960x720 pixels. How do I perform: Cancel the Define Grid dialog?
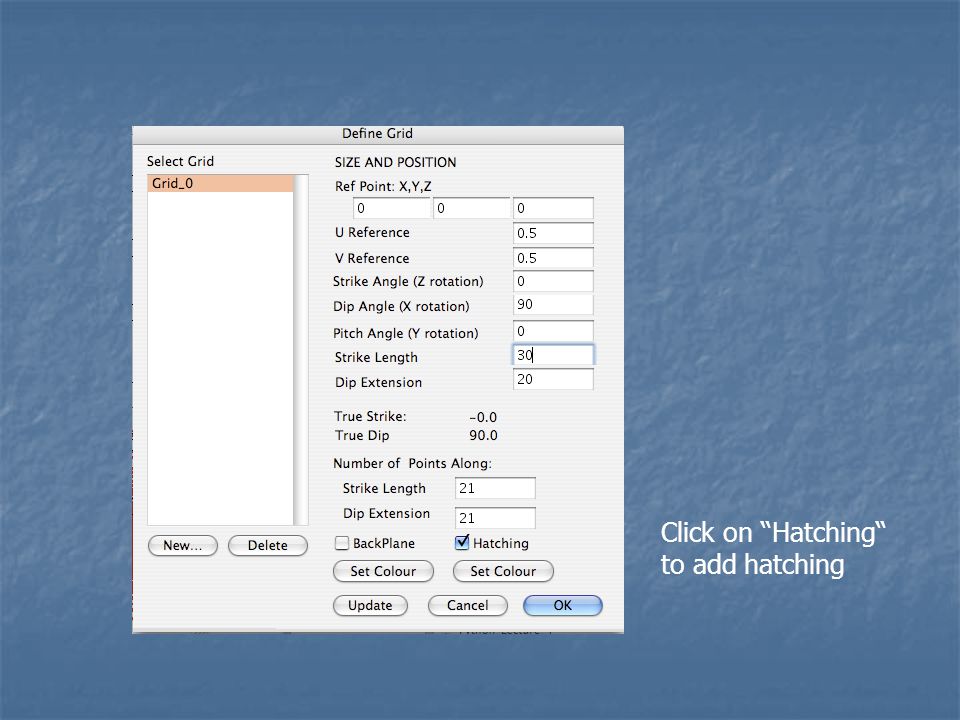tap(468, 606)
